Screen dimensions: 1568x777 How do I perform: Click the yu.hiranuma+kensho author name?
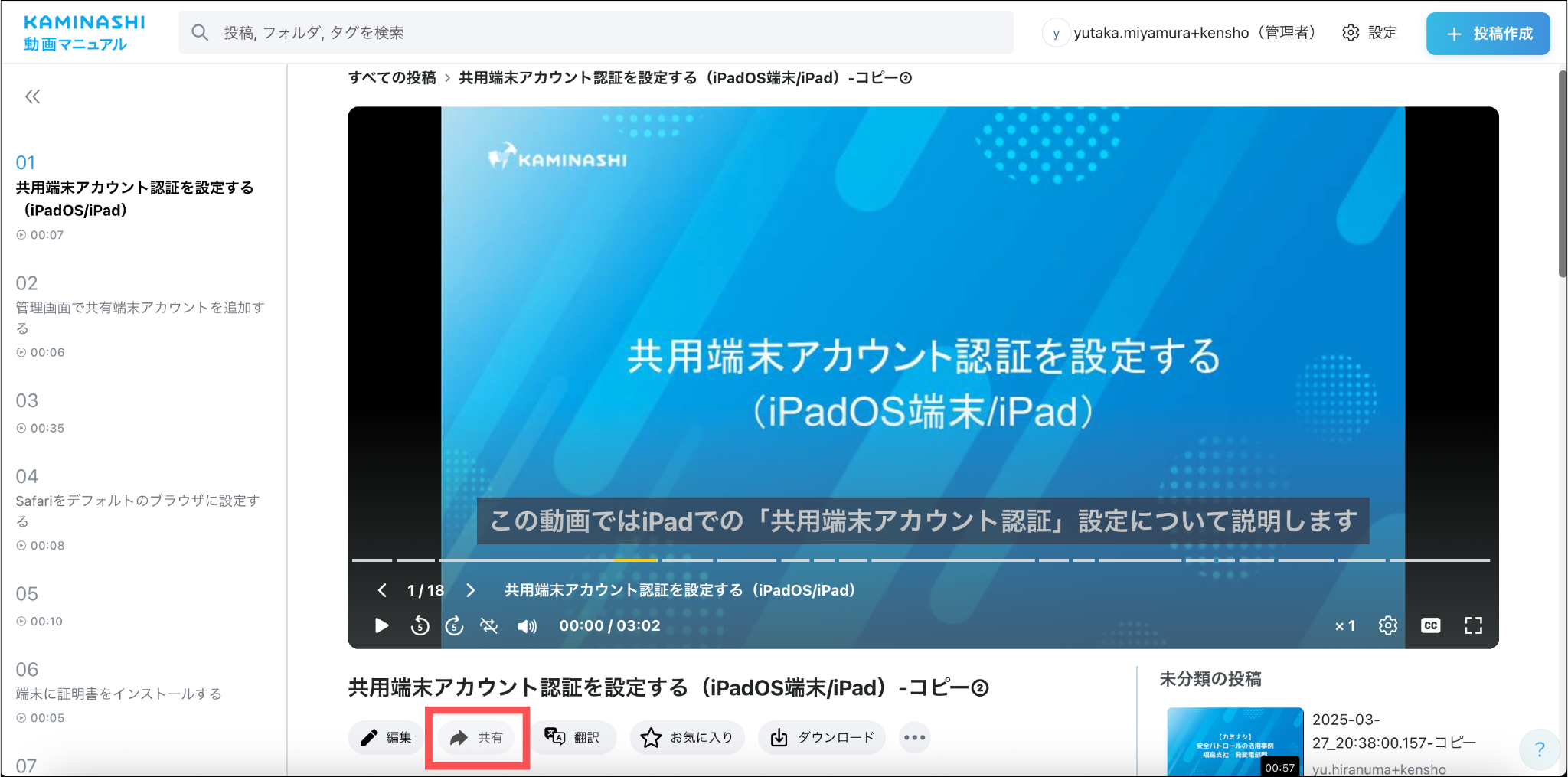point(1379,769)
